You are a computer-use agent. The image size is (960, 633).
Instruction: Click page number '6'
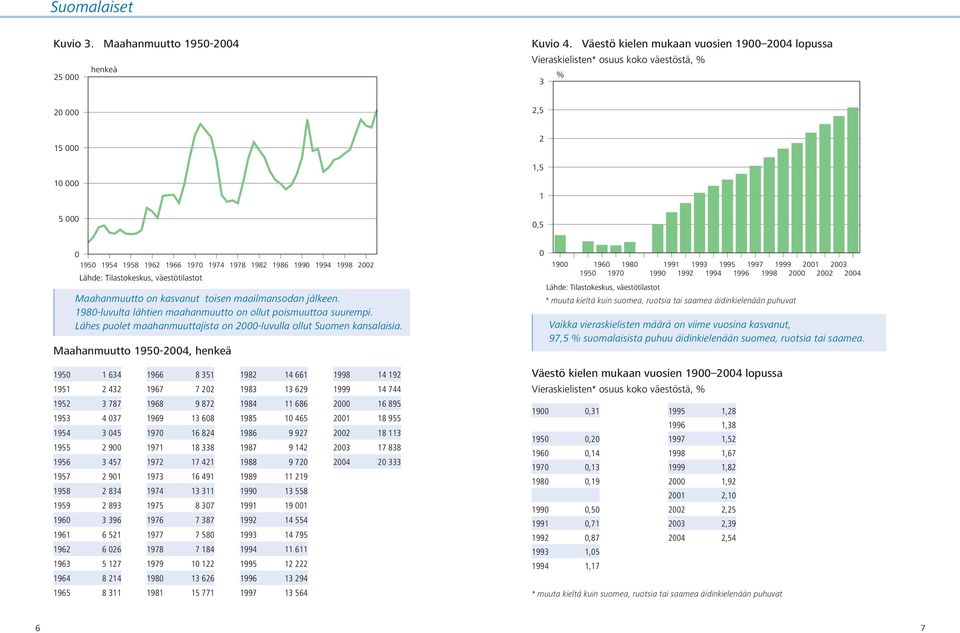[38, 628]
